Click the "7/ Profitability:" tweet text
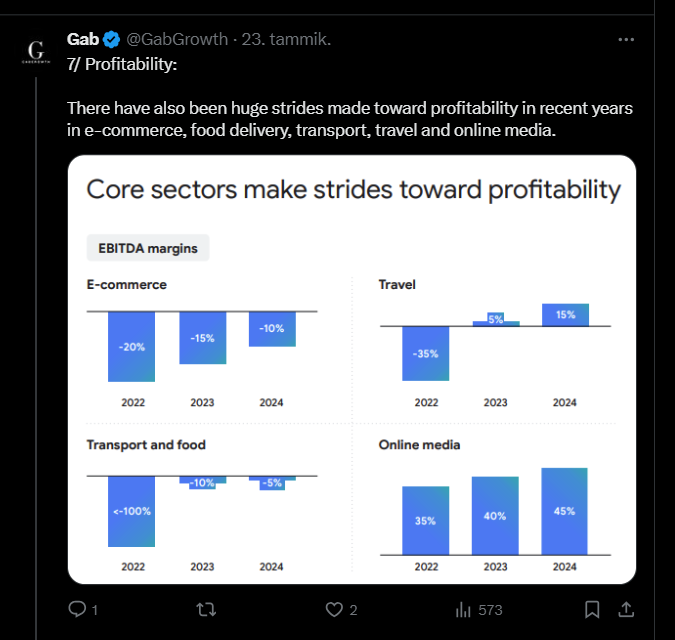Viewport: 675px width, 640px height. (121, 64)
